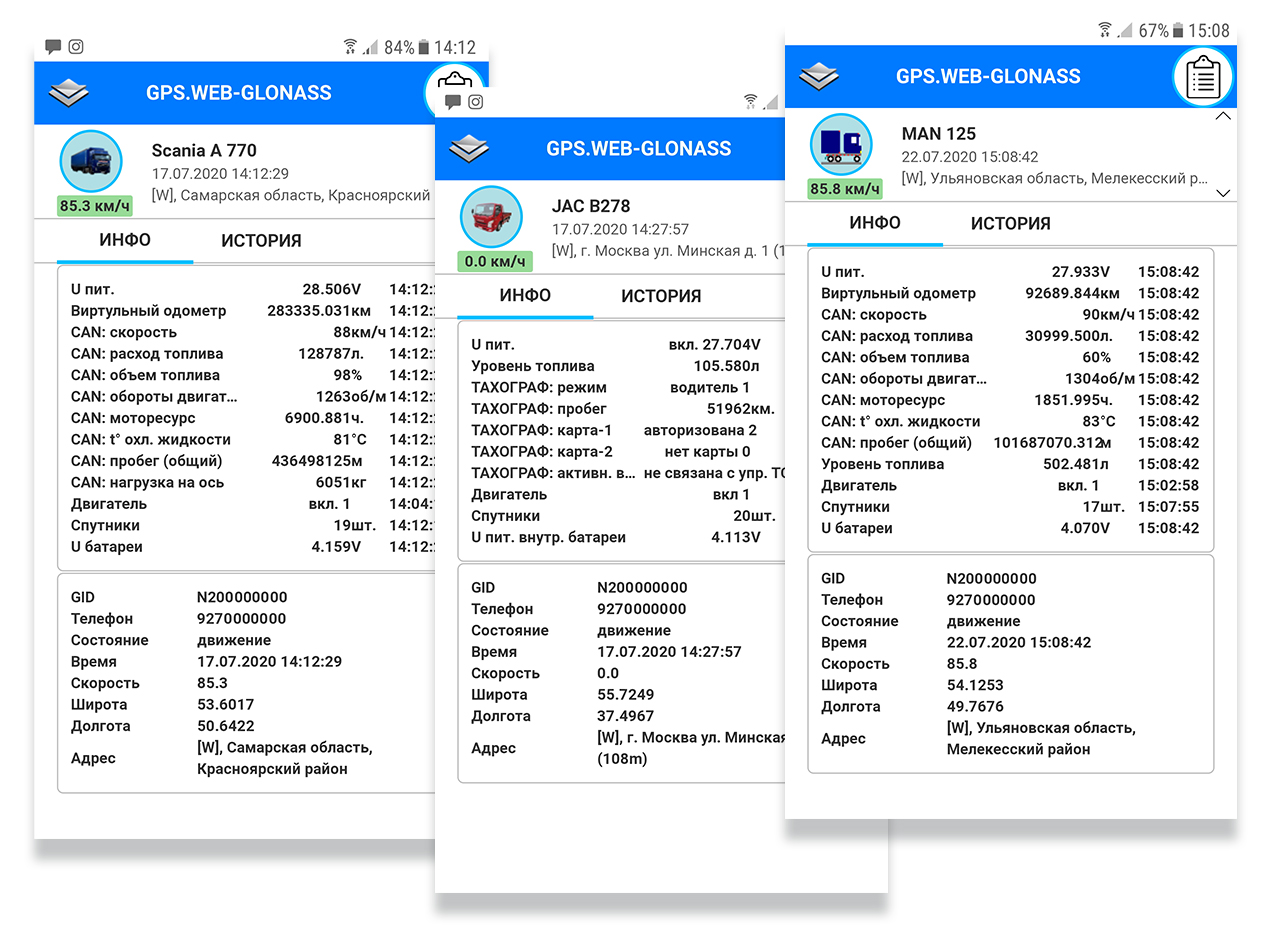Click the 85.3 км/ч speed badge

tap(95, 206)
